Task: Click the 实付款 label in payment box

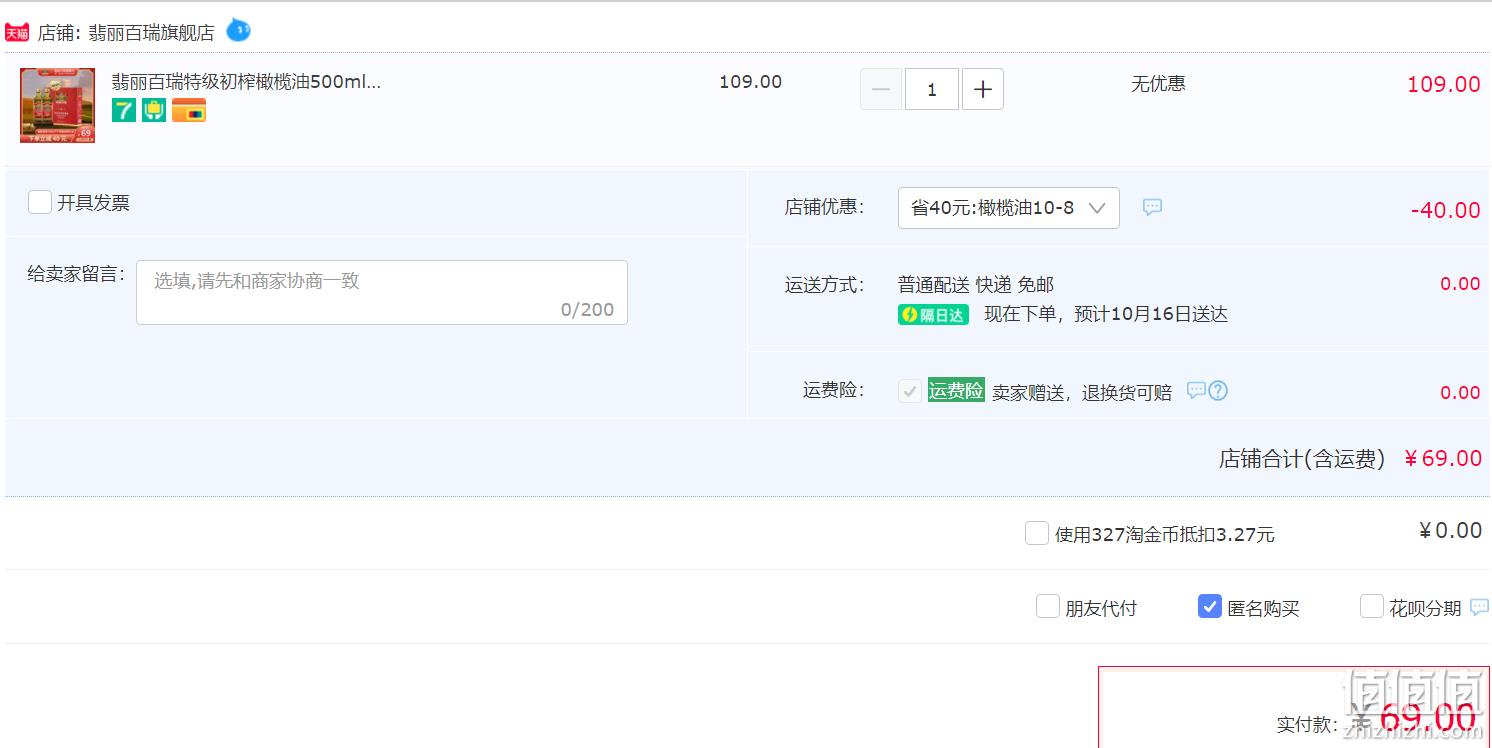Action: [1306, 725]
